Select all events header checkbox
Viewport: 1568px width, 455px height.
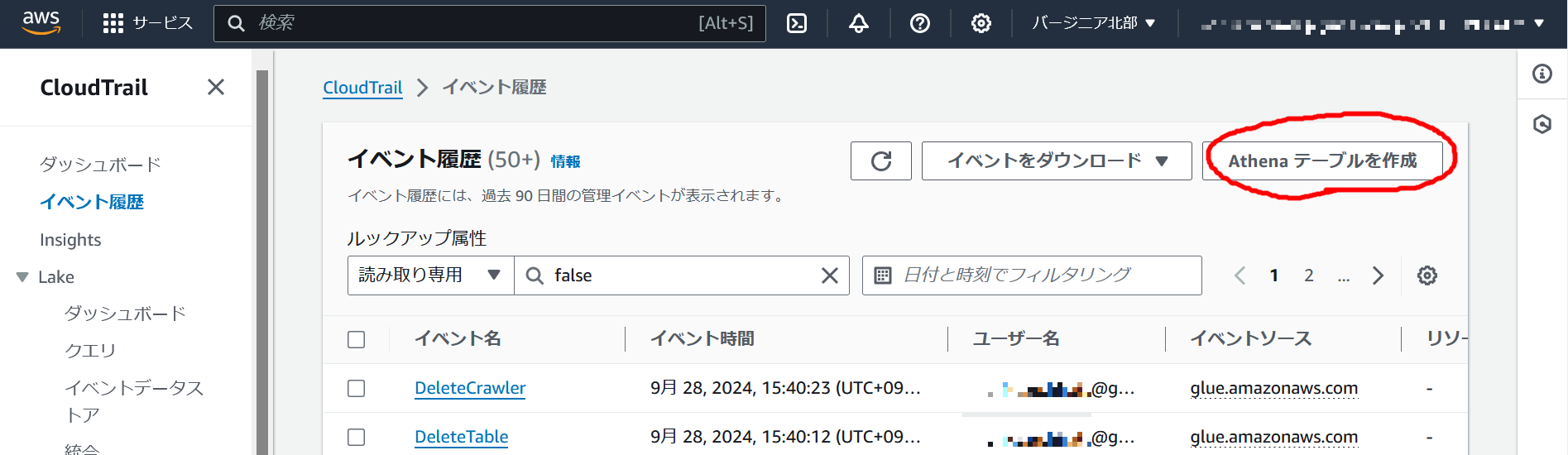pyautogui.click(x=357, y=339)
